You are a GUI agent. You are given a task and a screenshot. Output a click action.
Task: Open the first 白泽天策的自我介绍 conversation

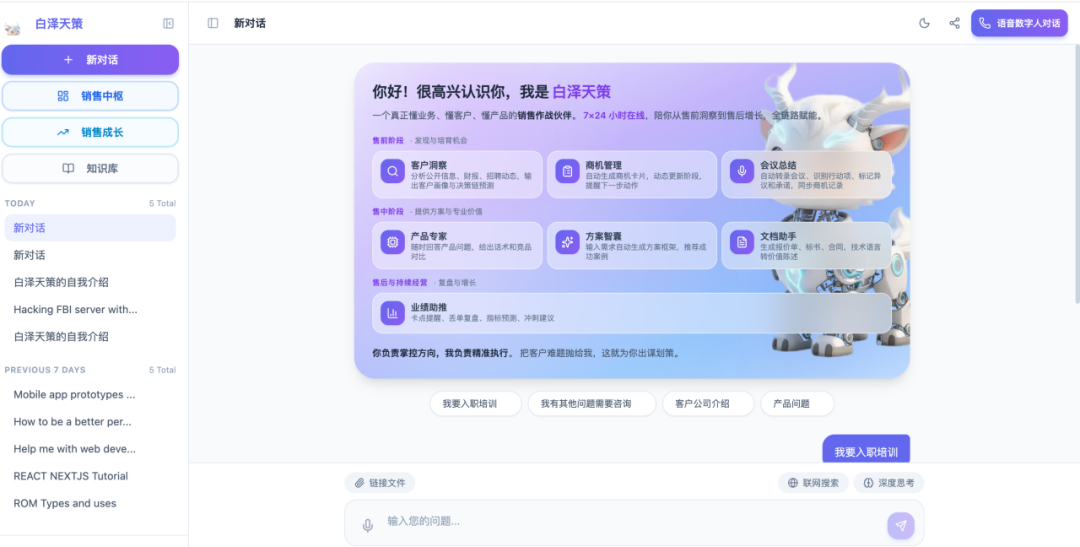[90, 282]
